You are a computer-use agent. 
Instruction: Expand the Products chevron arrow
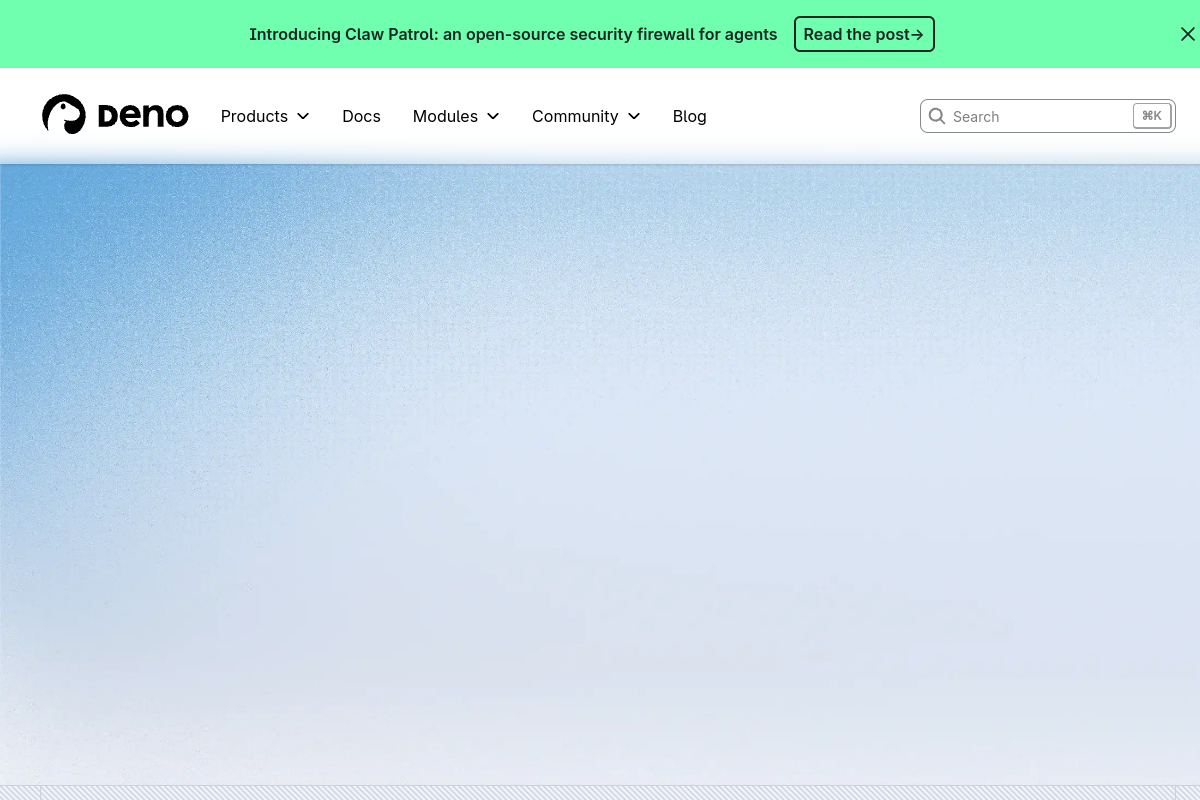click(303, 116)
